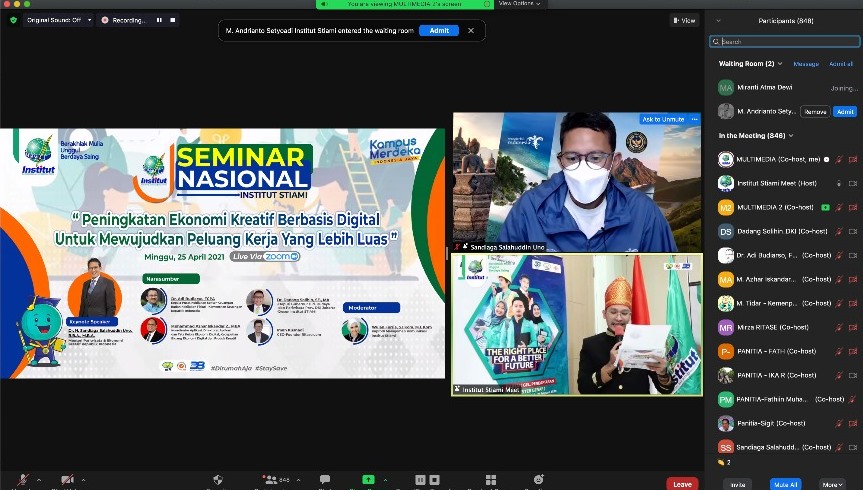Open View Options dropdown
The height and width of the screenshot is (490, 863).
tap(519, 3)
